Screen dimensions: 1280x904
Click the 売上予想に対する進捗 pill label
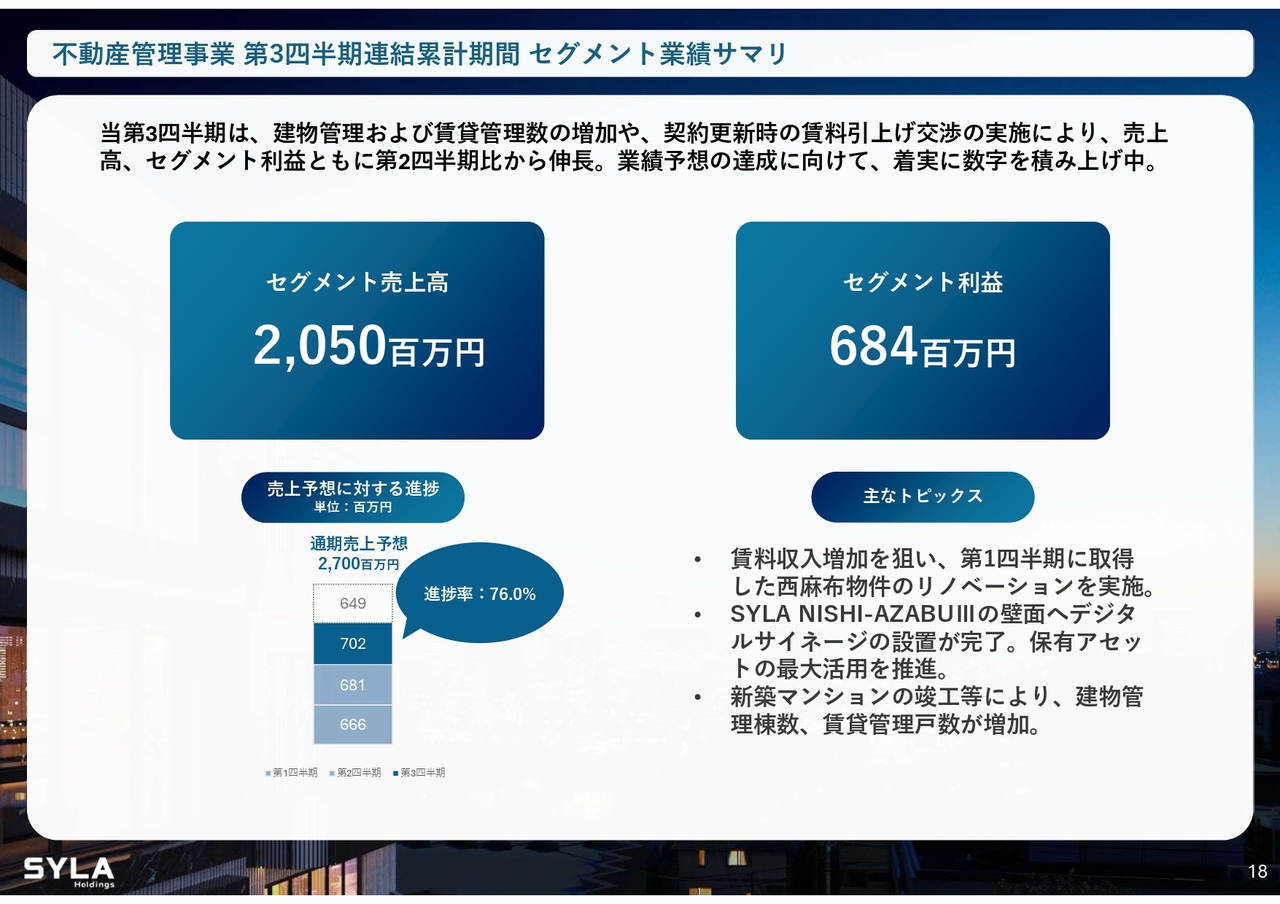[352, 497]
